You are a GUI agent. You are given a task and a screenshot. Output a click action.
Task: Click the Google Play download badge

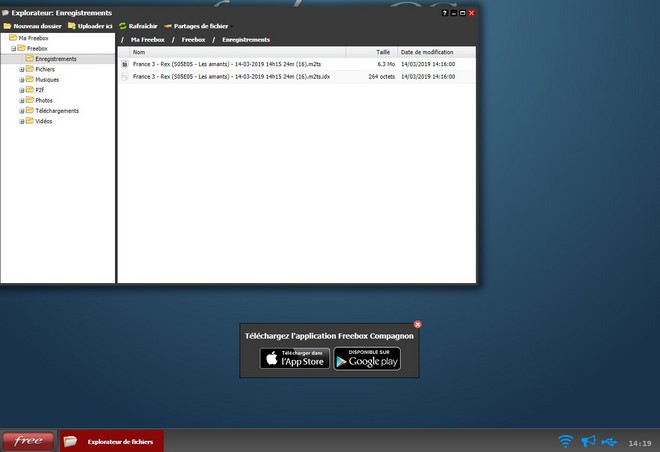367,358
